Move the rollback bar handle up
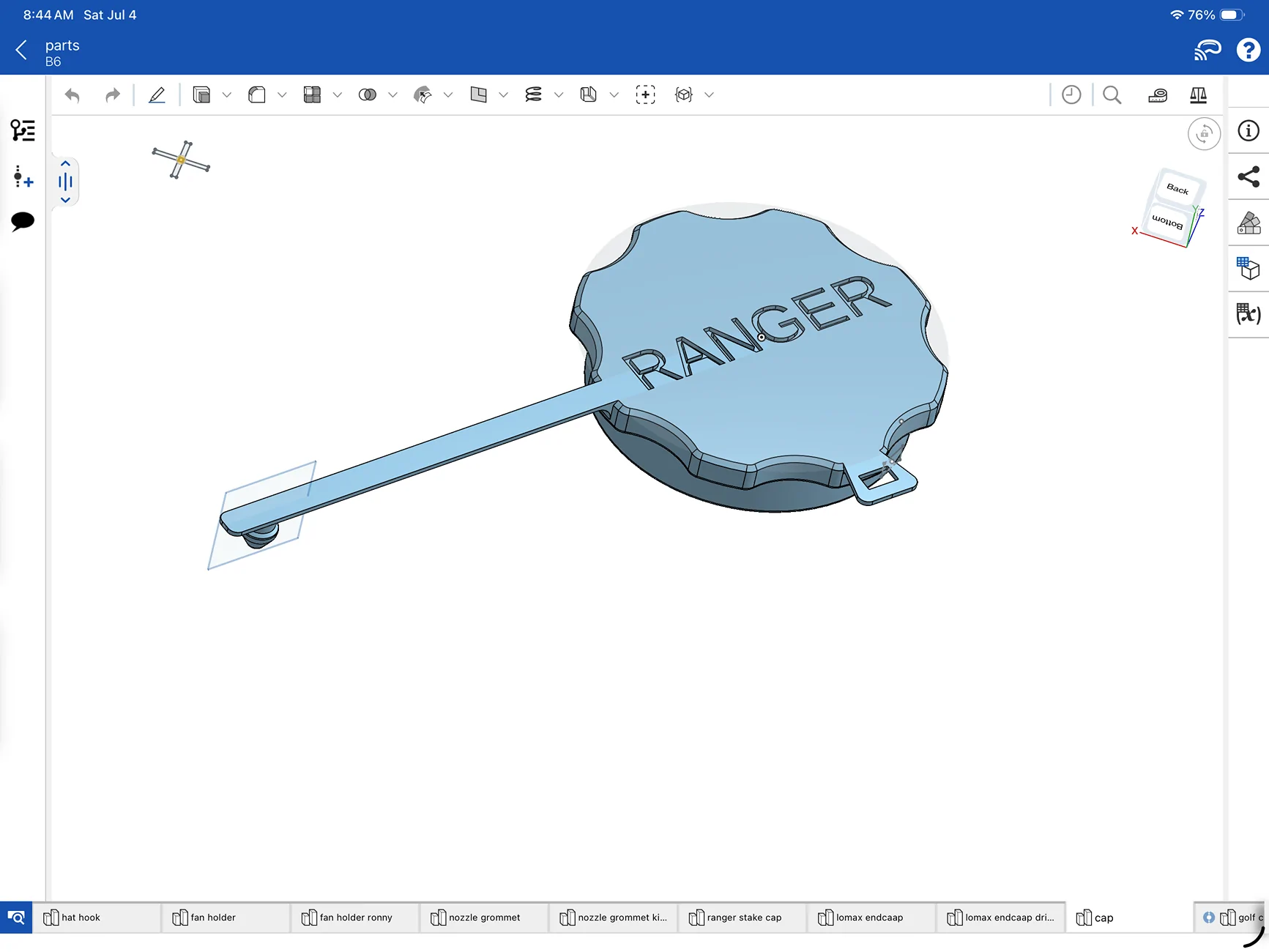 pos(65,164)
